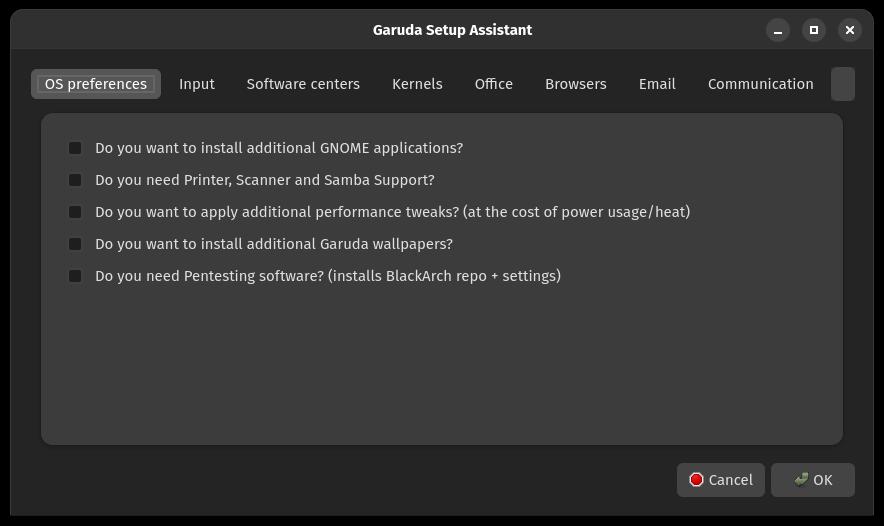Screen dimensions: 884x526
Task: Select the OS preferences tab
Action: click(x=96, y=84)
